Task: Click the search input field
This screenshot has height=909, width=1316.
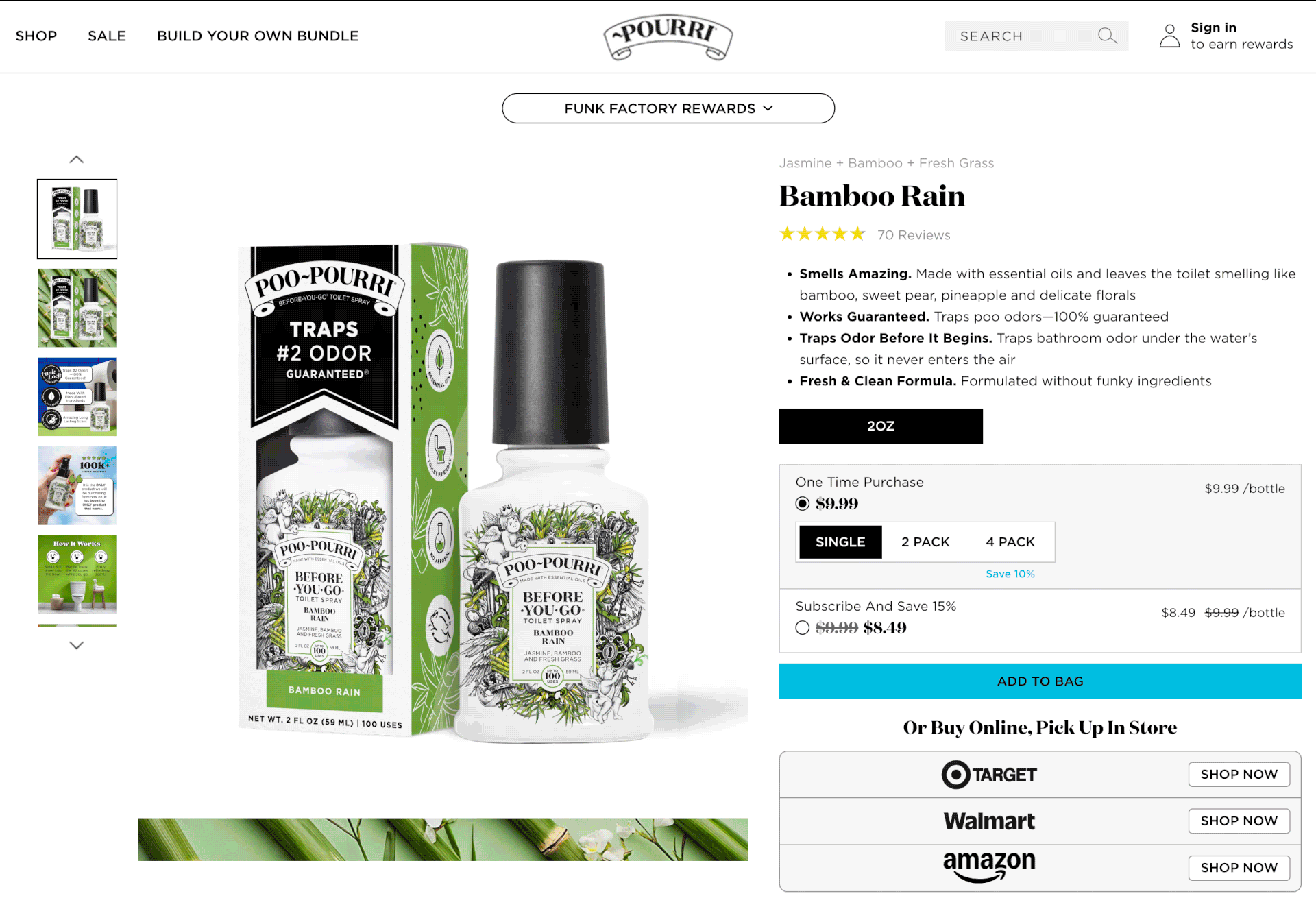Action: (1021, 36)
